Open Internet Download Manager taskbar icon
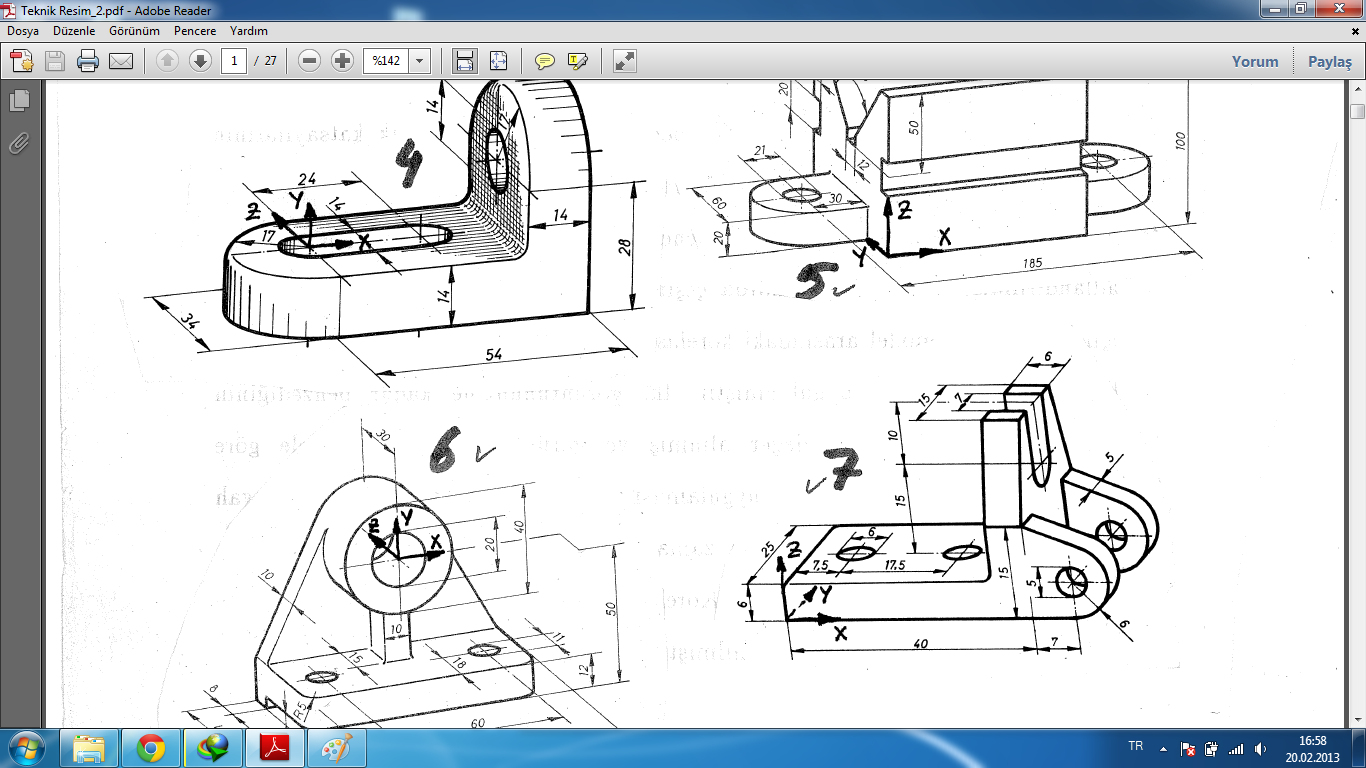The width and height of the screenshot is (1366, 768). 212,748
